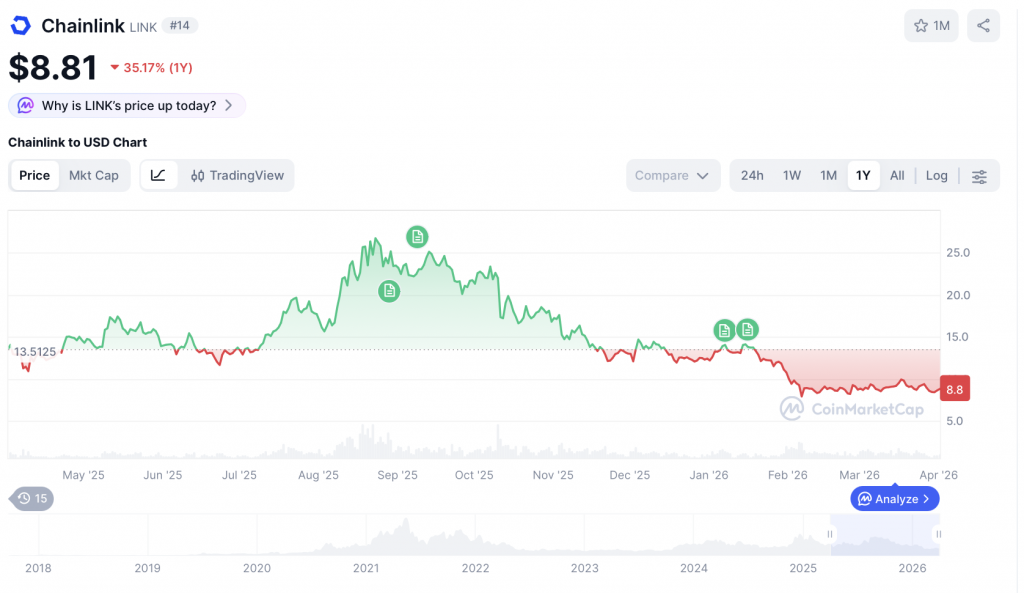Show the All time range
Screen dimensions: 1024x593
(x=897, y=175)
